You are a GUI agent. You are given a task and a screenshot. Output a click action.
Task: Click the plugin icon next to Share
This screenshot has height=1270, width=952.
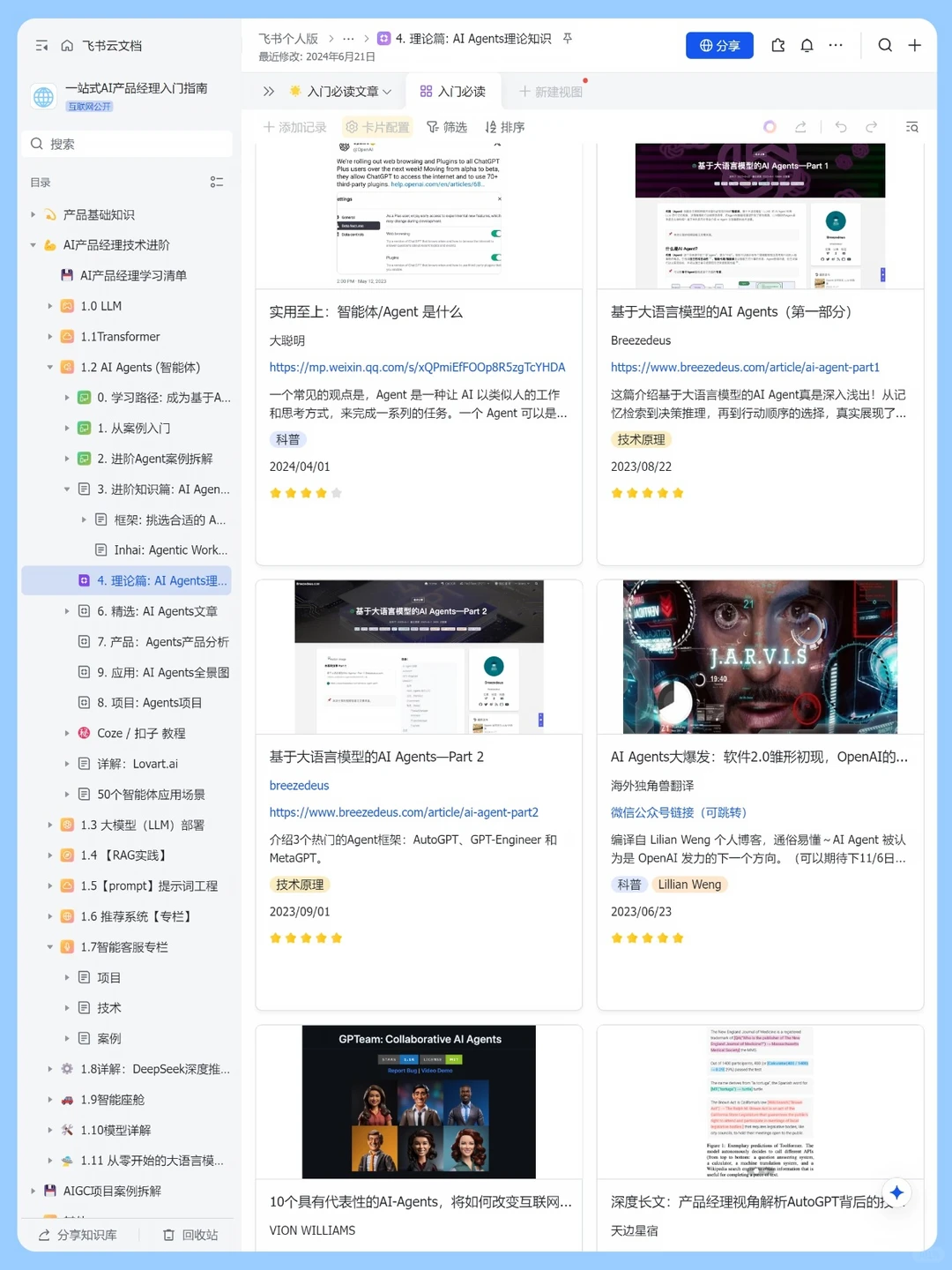(777, 45)
